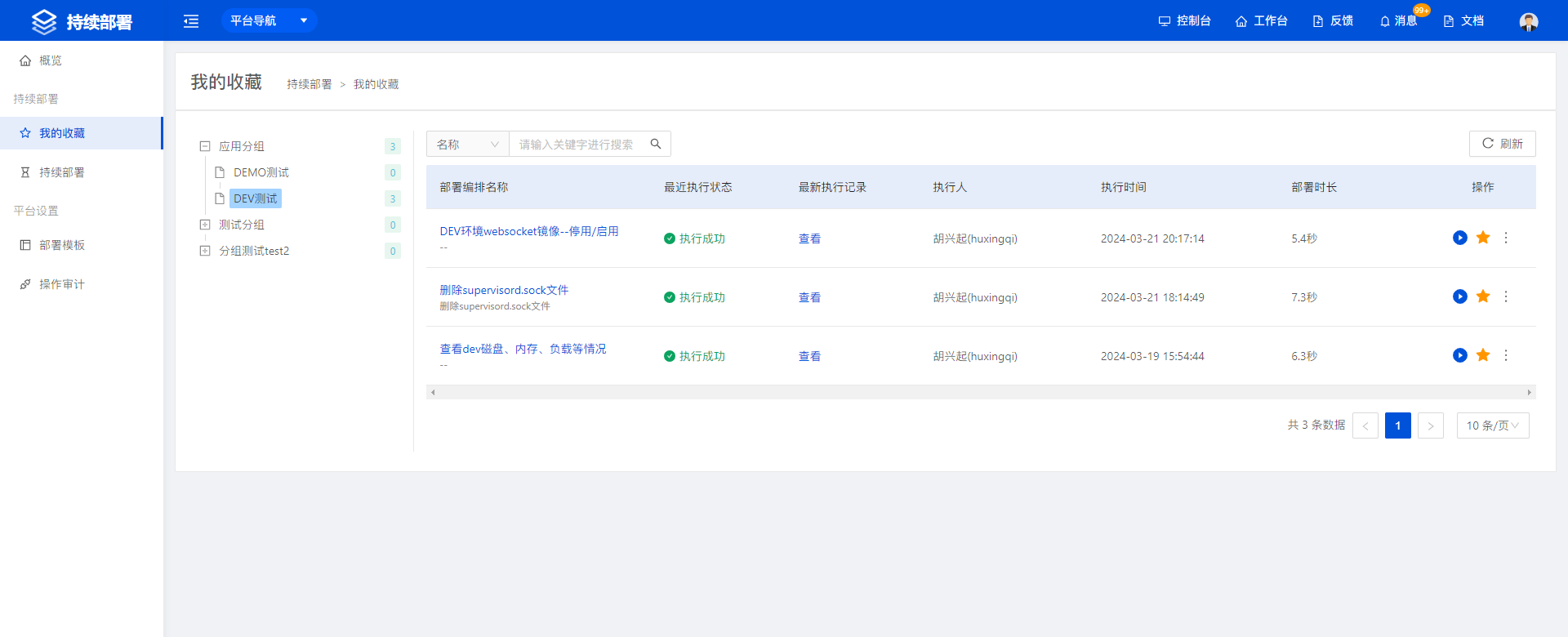Go to previous page arrow
Viewport: 1568px width, 637px height.
[x=1365, y=425]
